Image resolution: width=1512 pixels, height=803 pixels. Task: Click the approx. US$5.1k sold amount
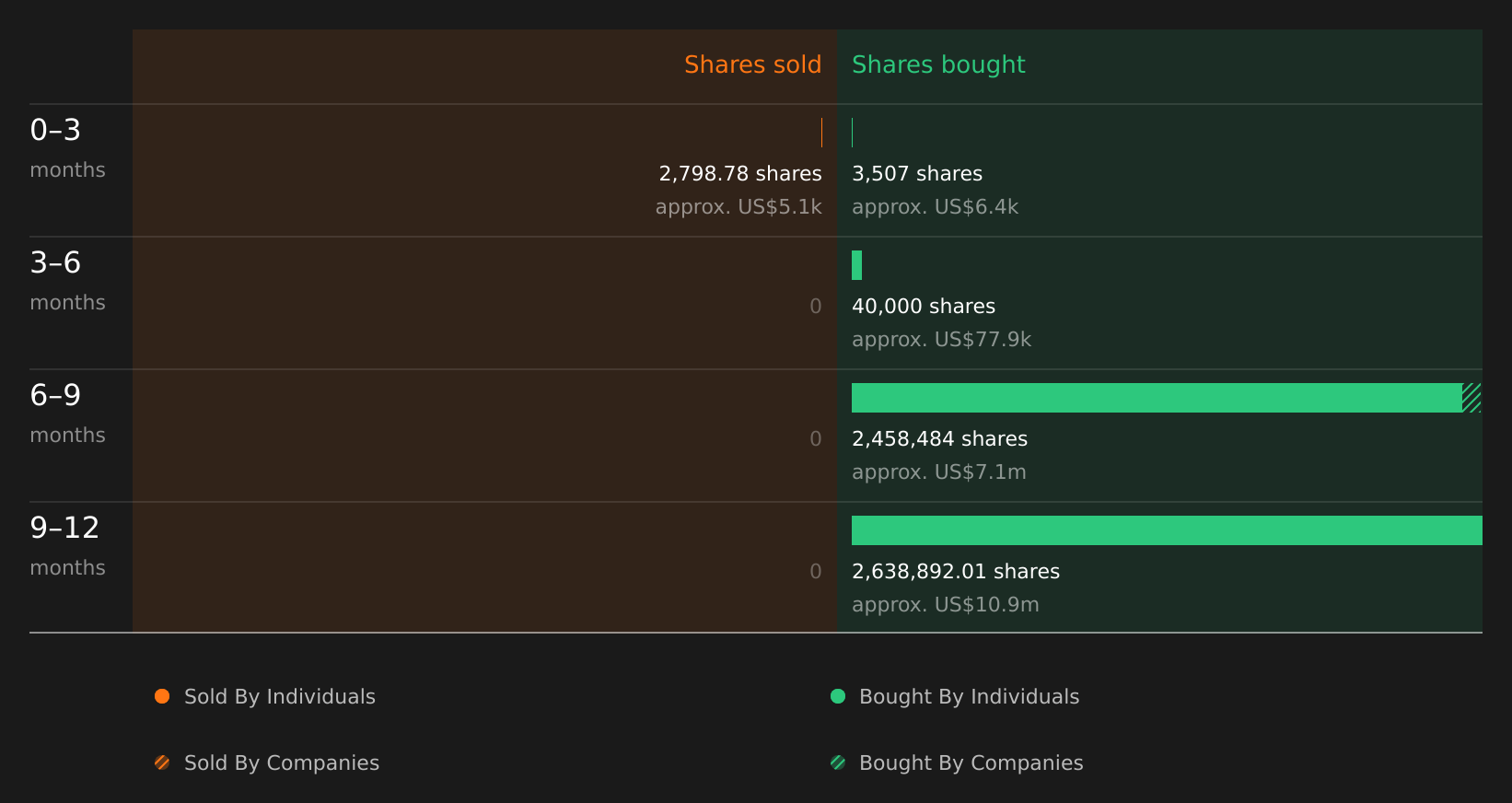(739, 207)
